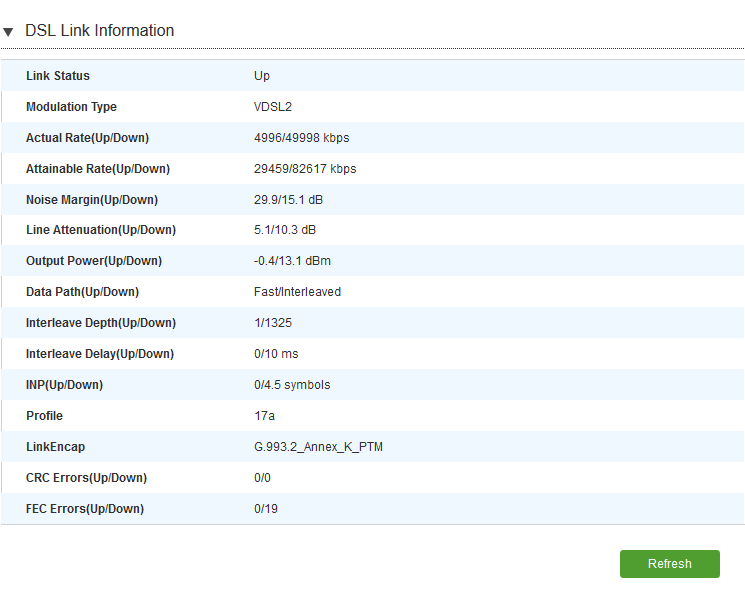This screenshot has width=745, height=599.
Task: Click the 5.1/10.3 dB line attenuation value
Action: (285, 230)
